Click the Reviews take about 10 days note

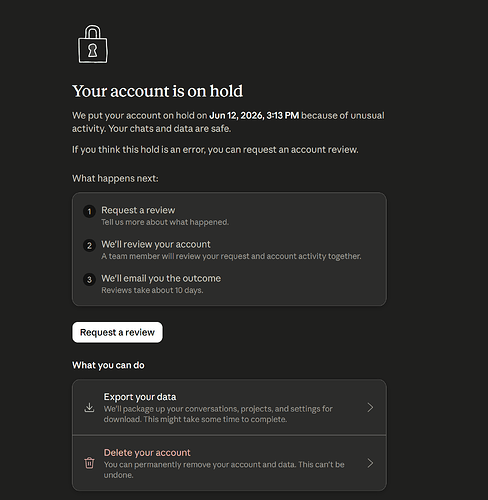tap(152, 290)
